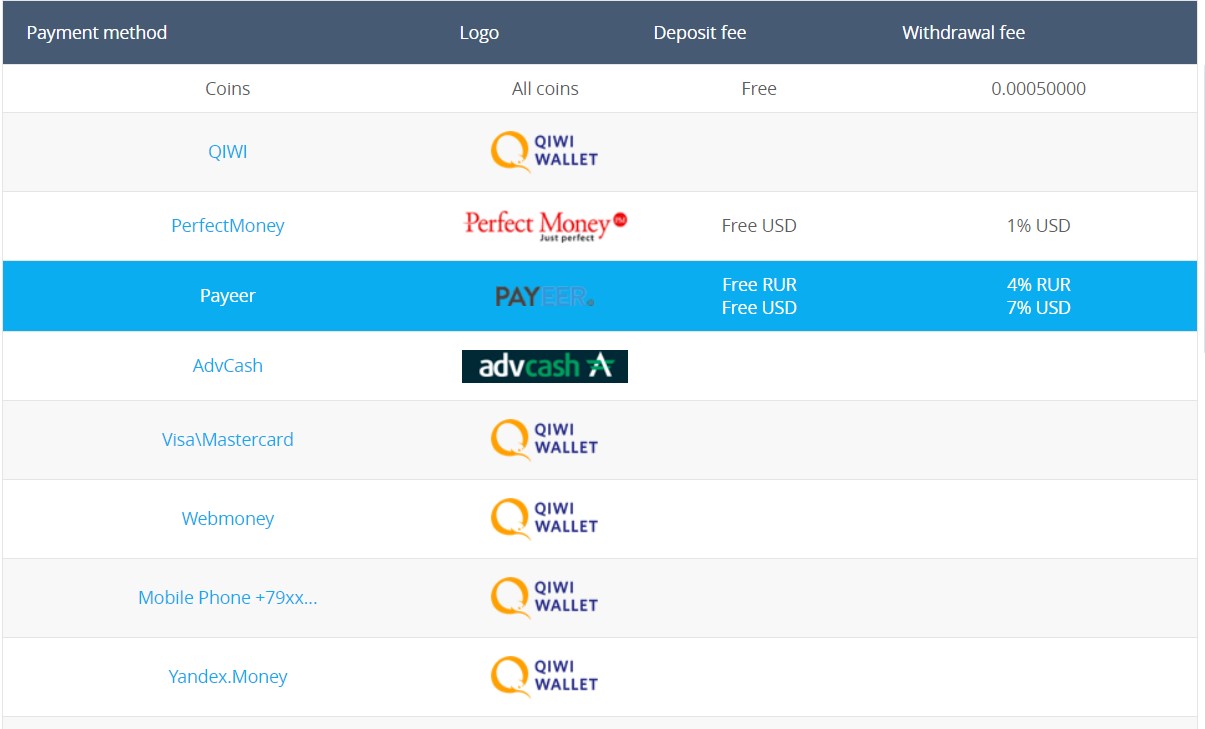Image resolution: width=1205 pixels, height=729 pixels.
Task: Open the Visa\Mastercard payment method link
Action: click(228, 440)
